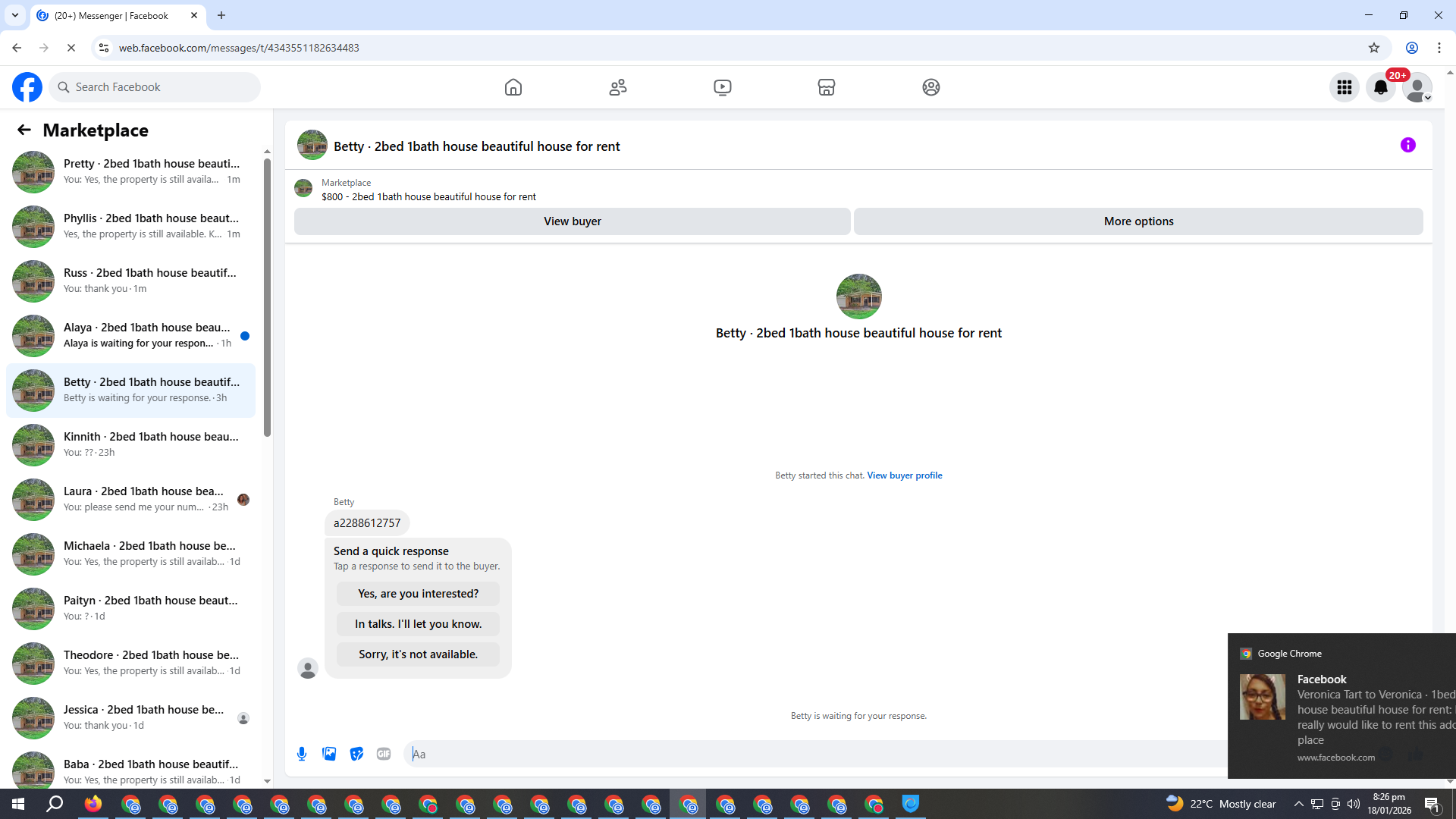Open the sticker picker icon
The image size is (1456, 819).
pos(356,754)
